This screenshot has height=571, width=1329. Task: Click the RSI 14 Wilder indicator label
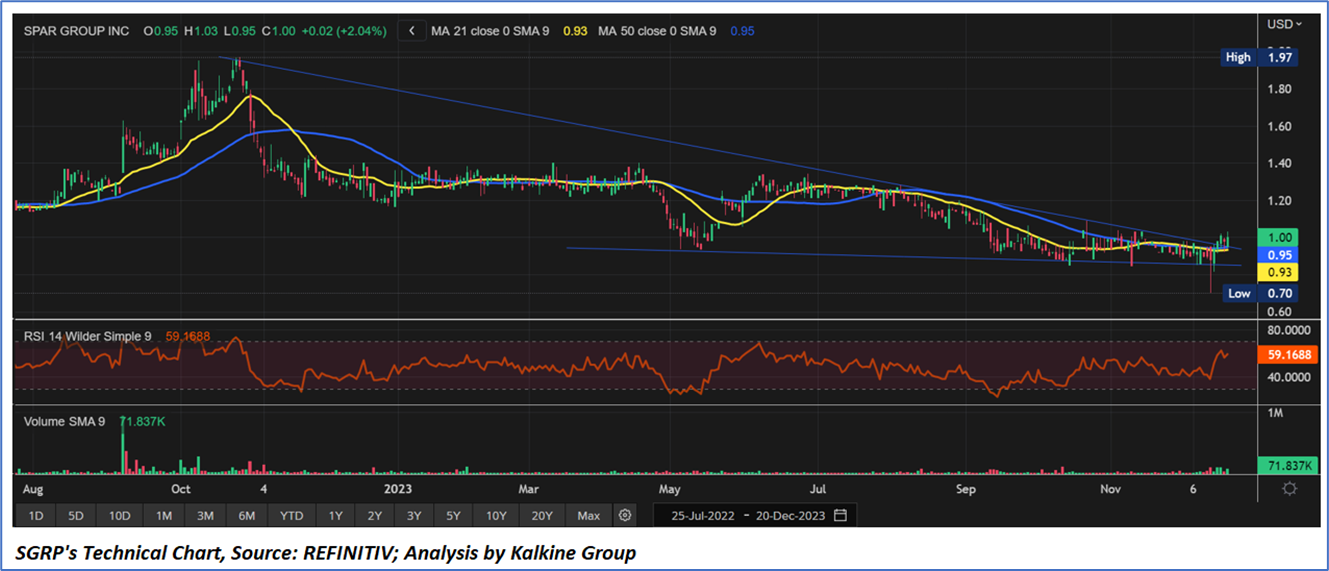click(x=86, y=336)
